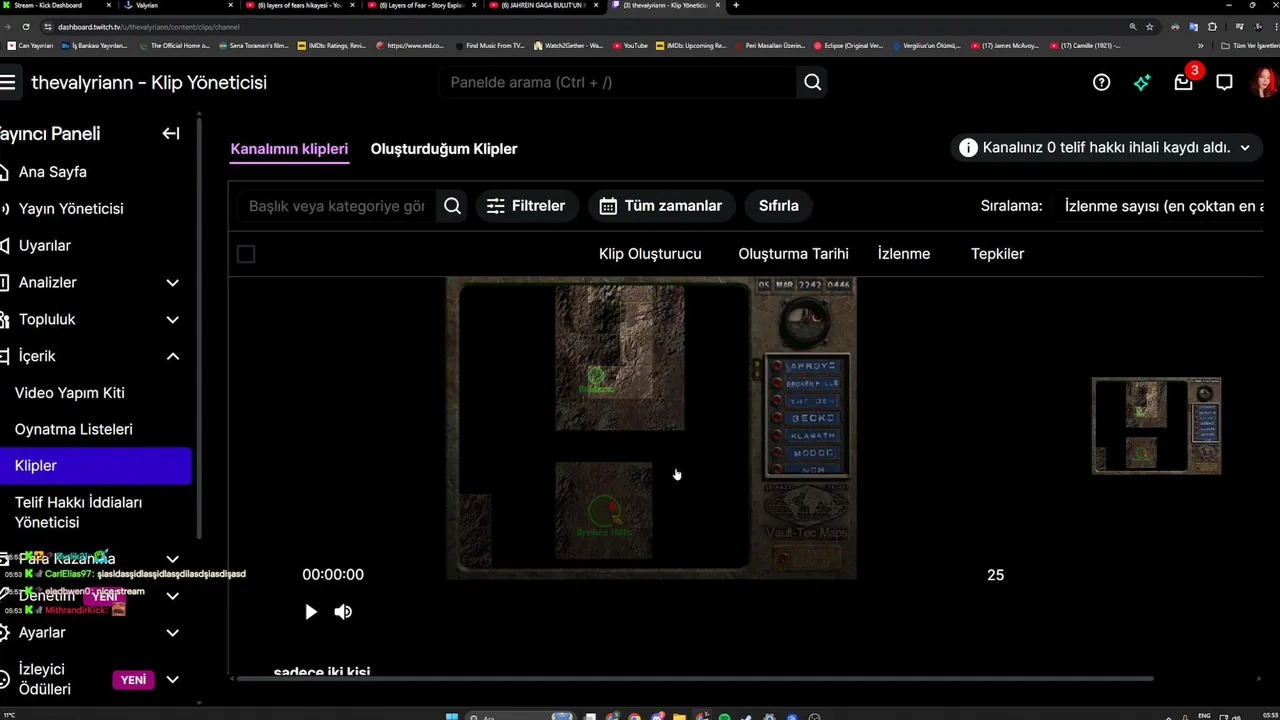Expand the Analizler sidebar section
The width and height of the screenshot is (1280, 720).
coord(172,283)
